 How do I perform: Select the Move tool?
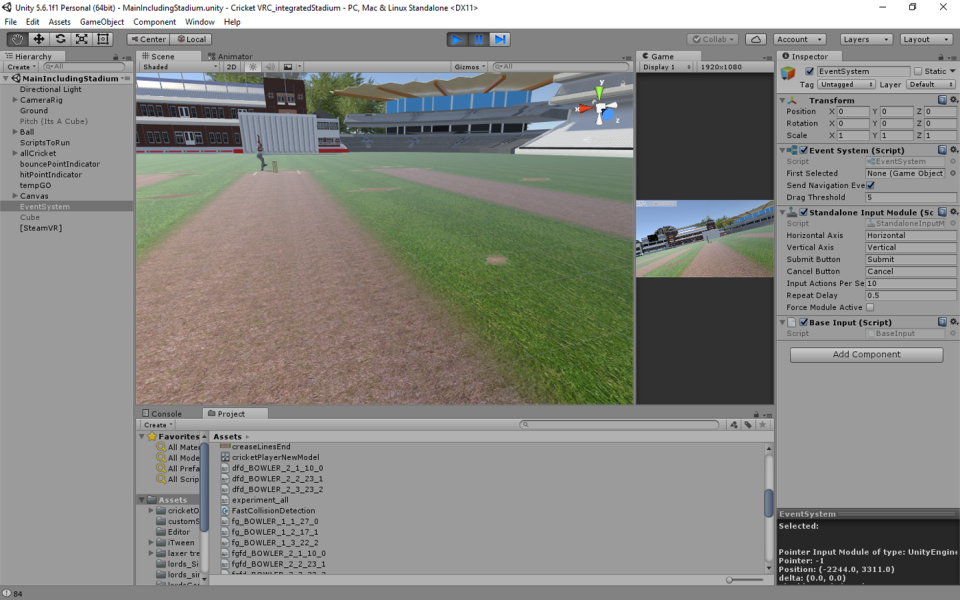pos(39,39)
